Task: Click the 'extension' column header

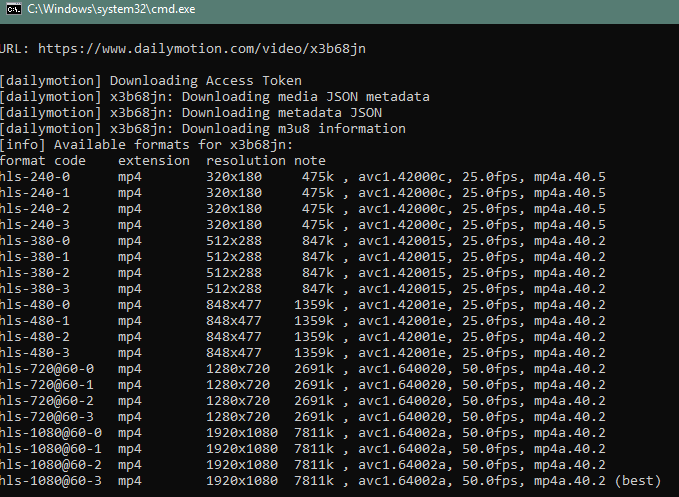Action: (x=154, y=161)
